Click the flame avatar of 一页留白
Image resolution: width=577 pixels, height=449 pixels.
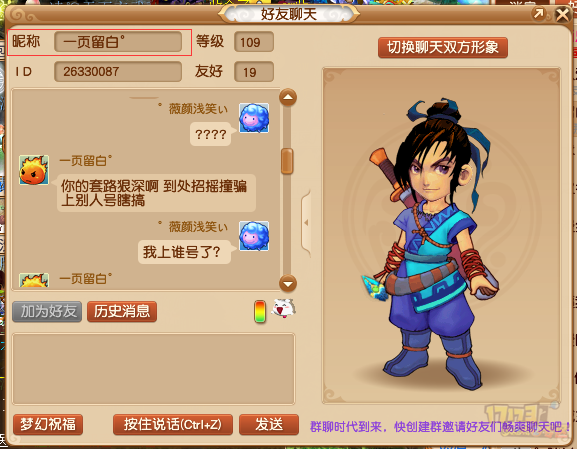[34, 170]
